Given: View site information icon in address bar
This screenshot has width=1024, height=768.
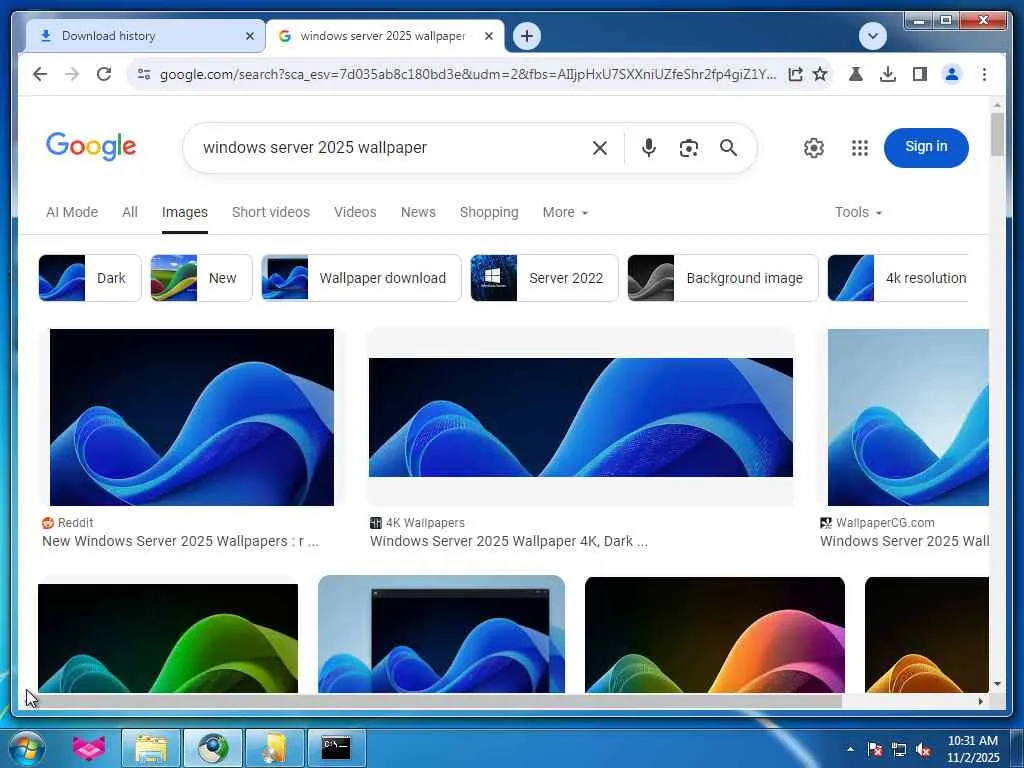Looking at the screenshot, I should (x=144, y=74).
